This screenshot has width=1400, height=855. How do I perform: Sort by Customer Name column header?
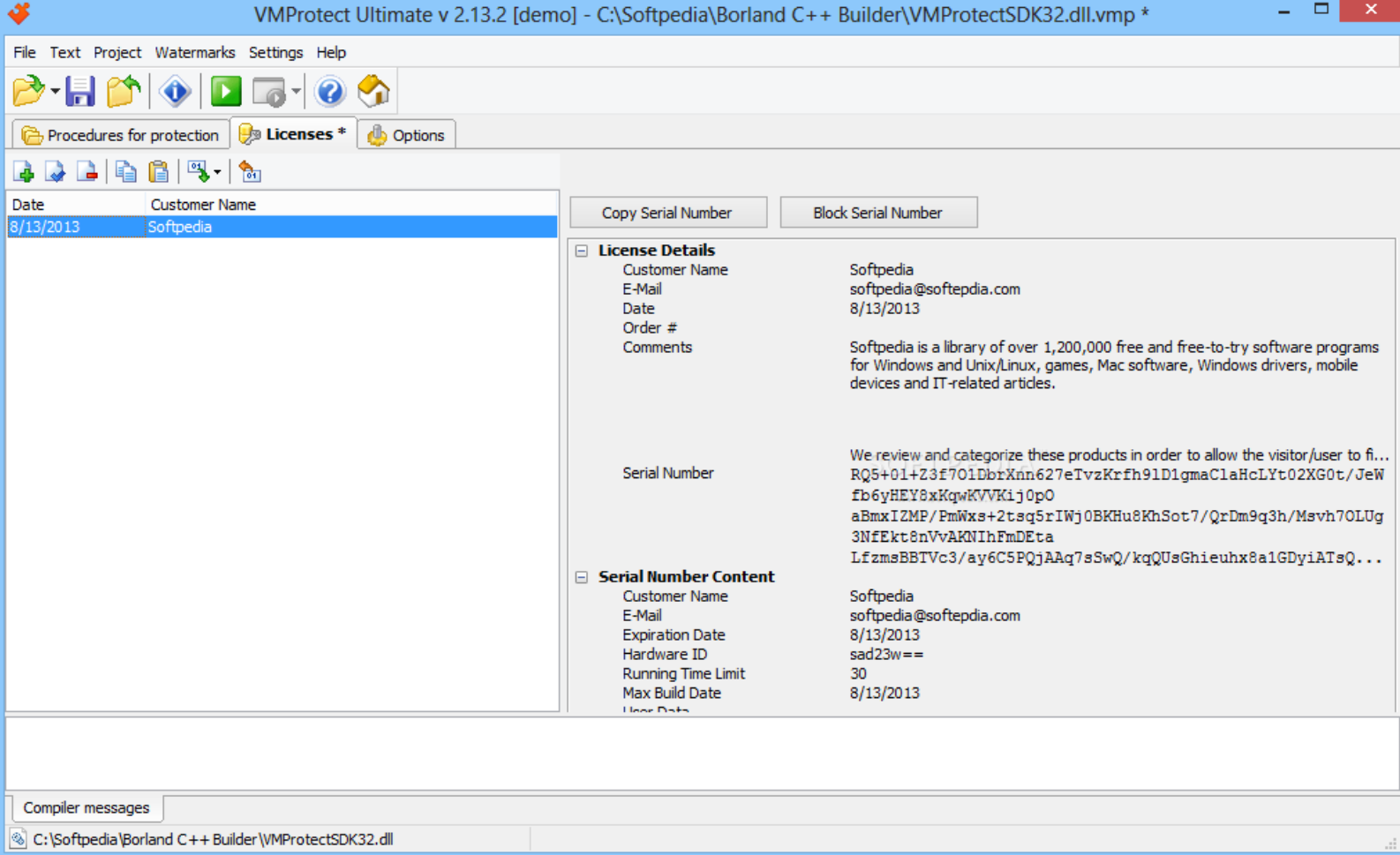click(x=351, y=204)
